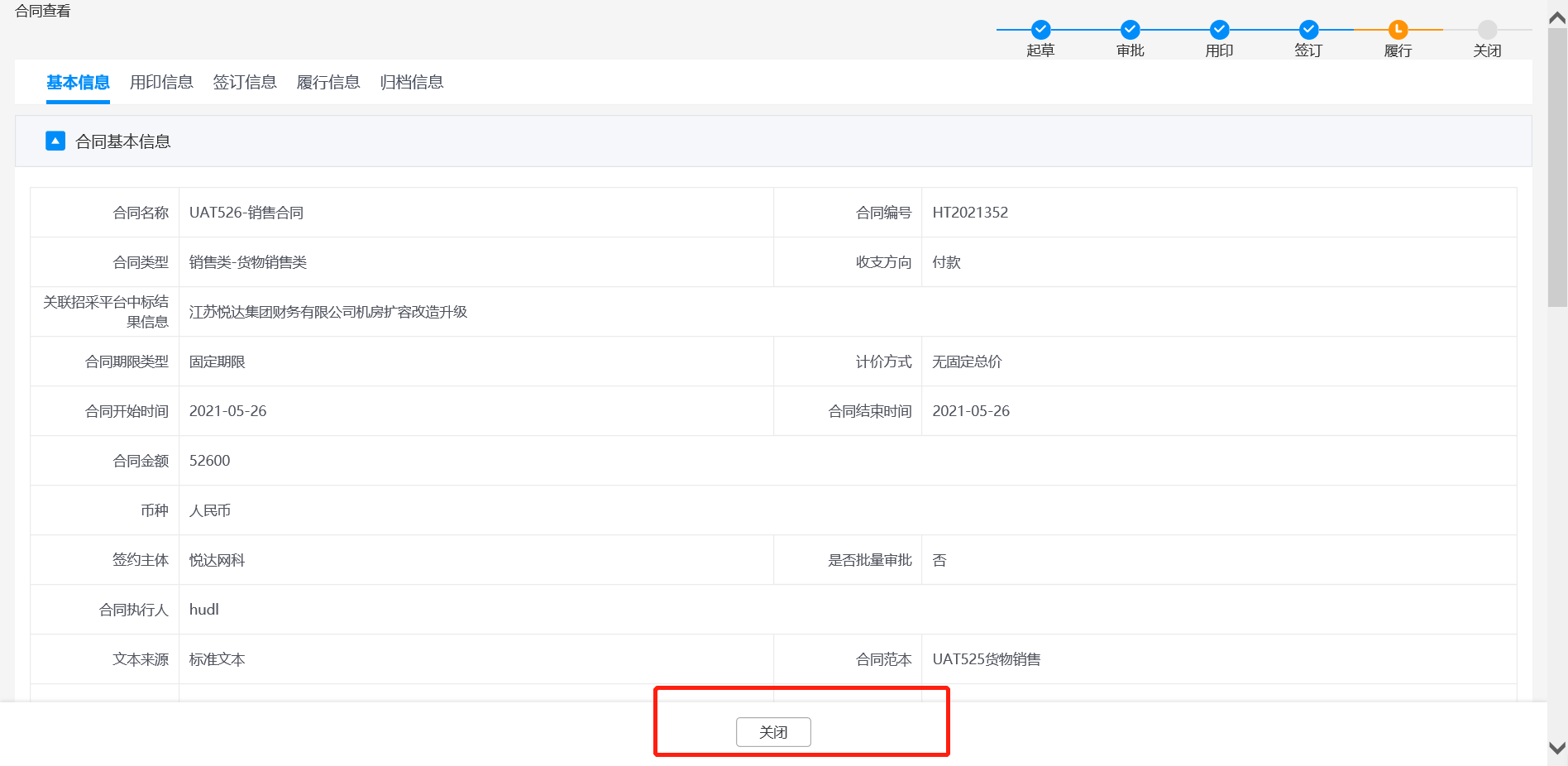
Task: Click the vertical scrollbar thumb
Action: [x=1557, y=165]
